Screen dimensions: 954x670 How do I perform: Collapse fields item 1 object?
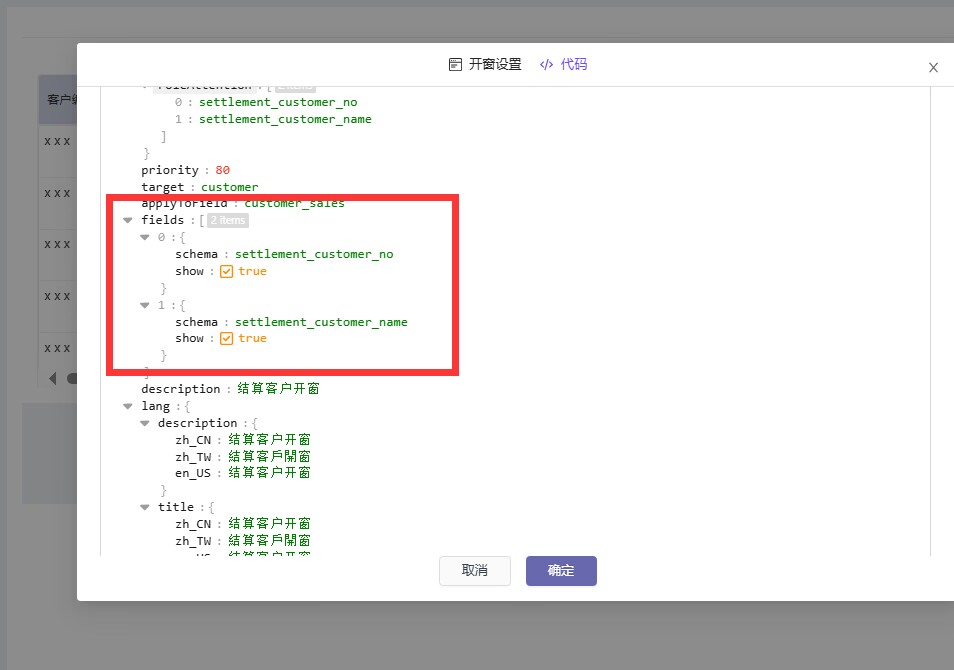(x=145, y=305)
